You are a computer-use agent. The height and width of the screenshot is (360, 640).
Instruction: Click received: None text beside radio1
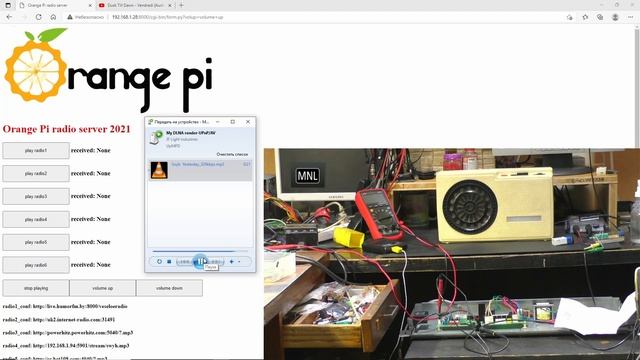click(91, 150)
